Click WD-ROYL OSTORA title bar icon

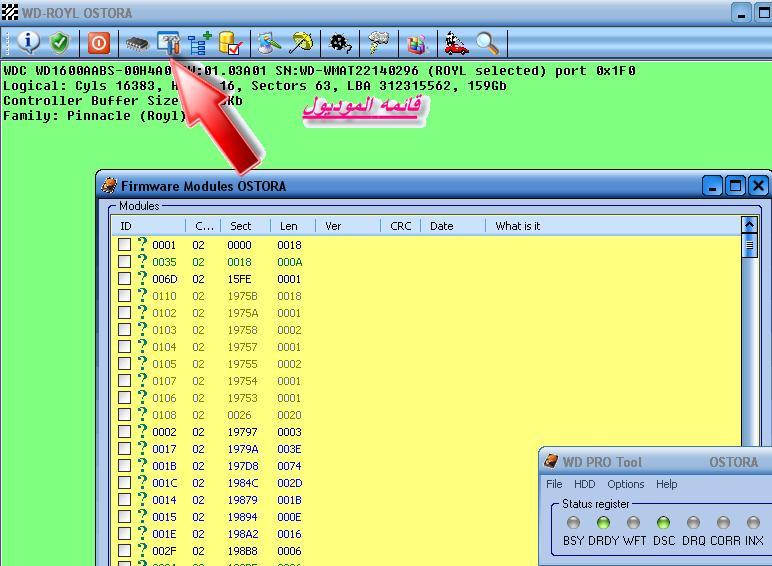coord(9,12)
